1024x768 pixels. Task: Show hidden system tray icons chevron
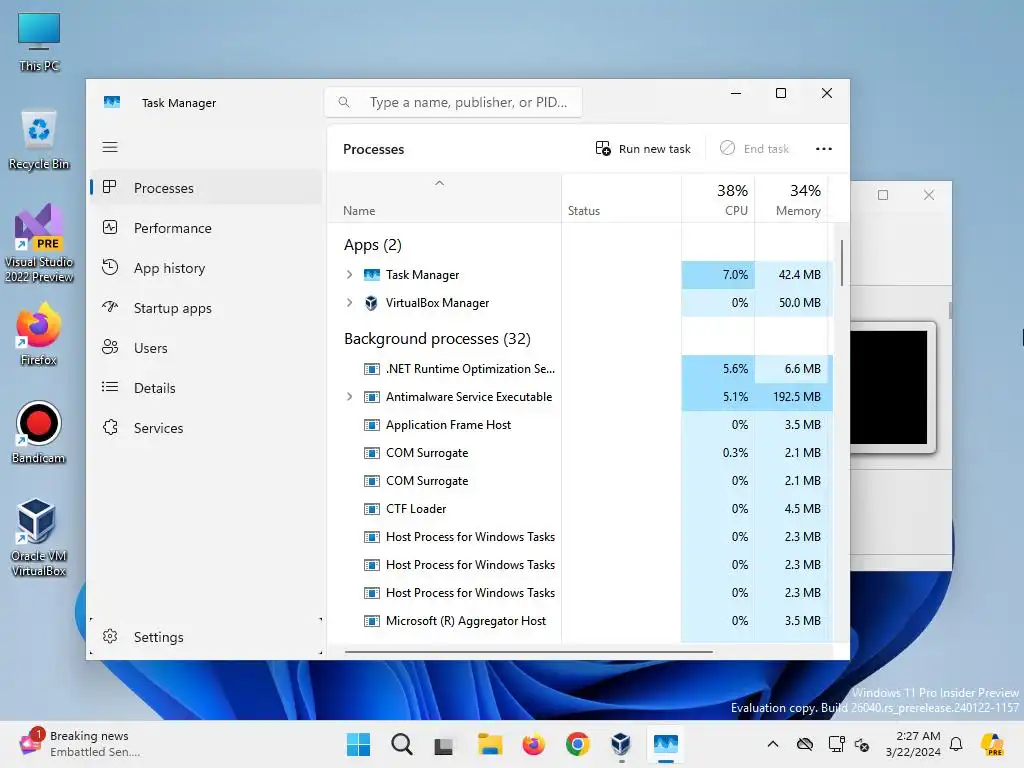coord(773,744)
